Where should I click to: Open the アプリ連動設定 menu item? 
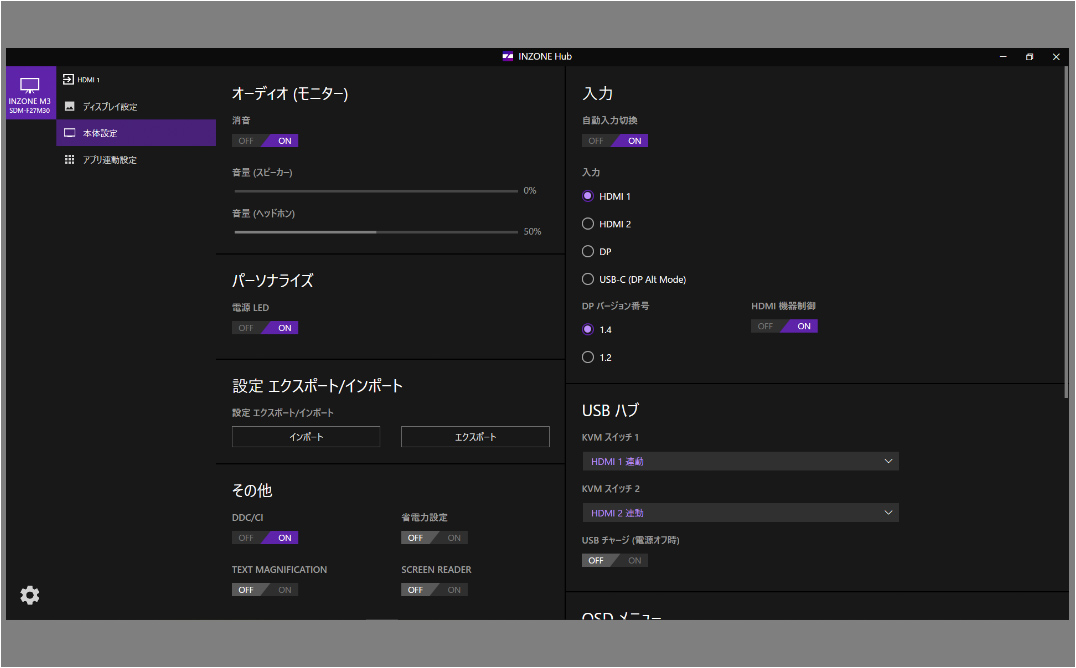pyautogui.click(x=110, y=160)
